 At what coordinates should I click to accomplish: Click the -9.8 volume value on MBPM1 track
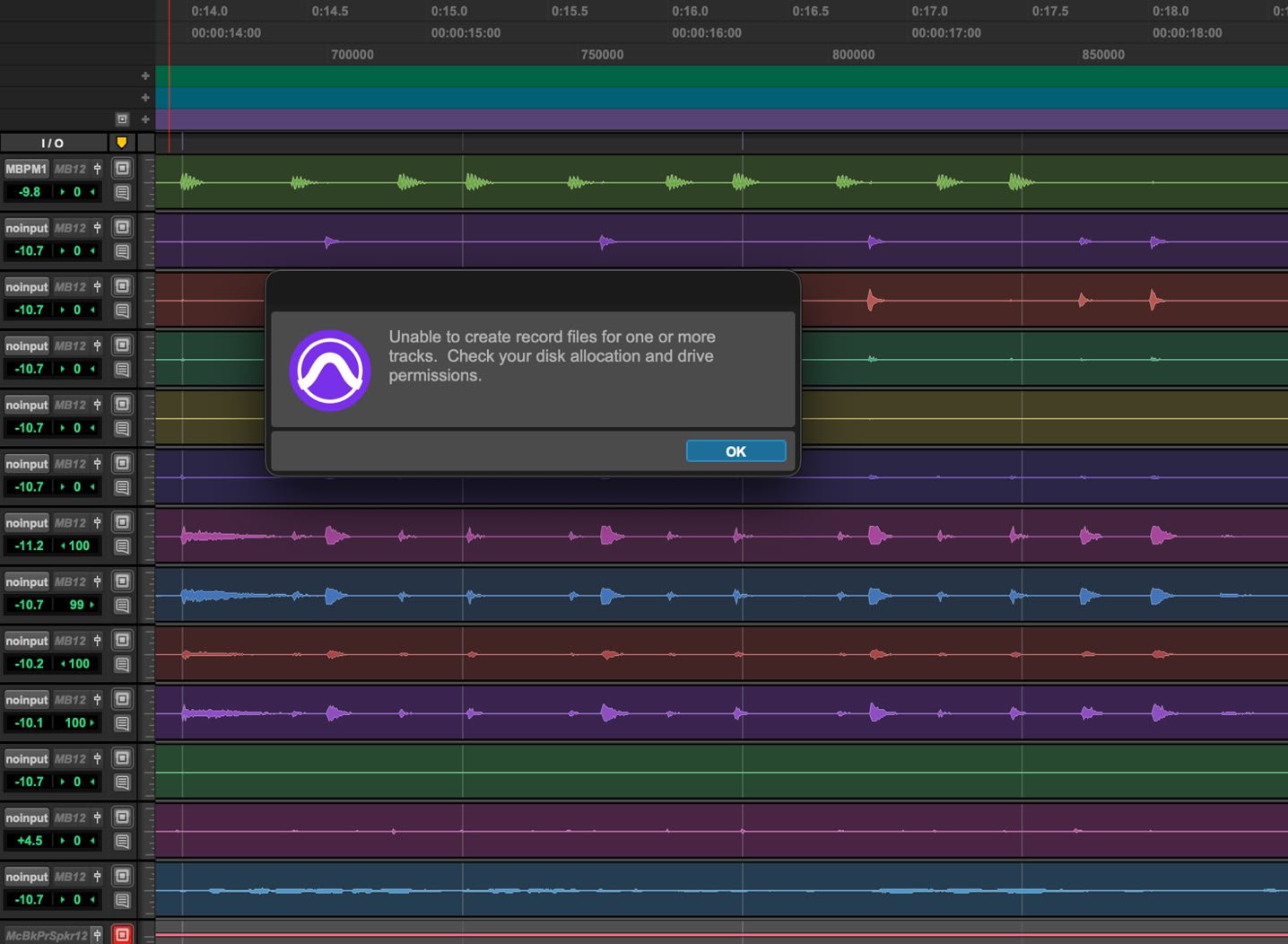(x=29, y=192)
